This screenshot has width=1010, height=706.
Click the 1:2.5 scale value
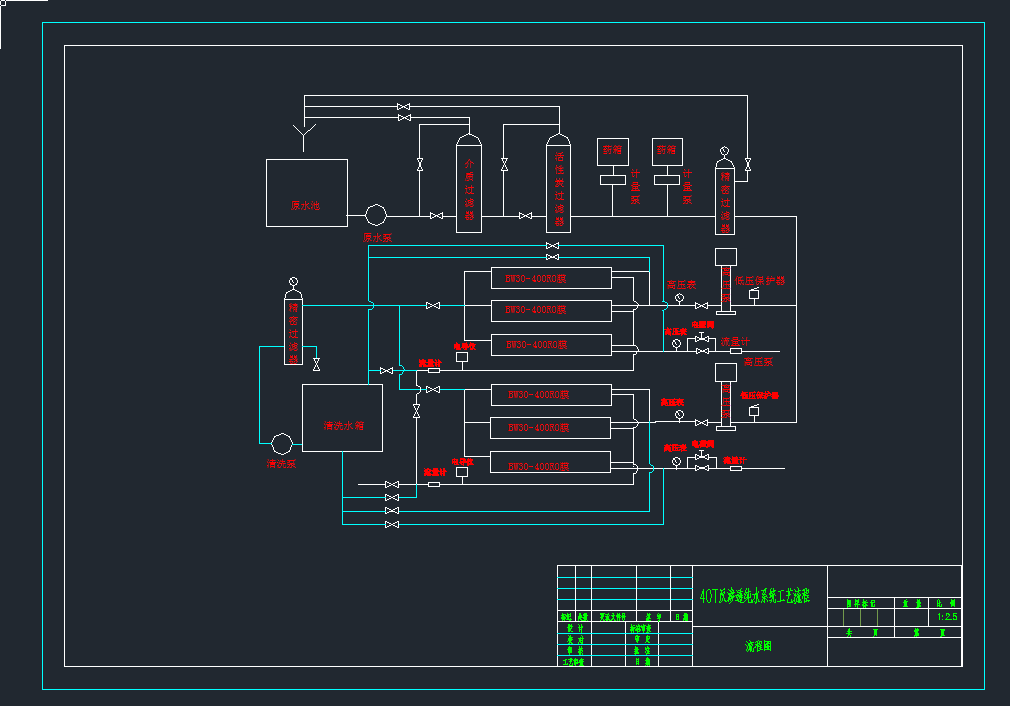pos(947,616)
